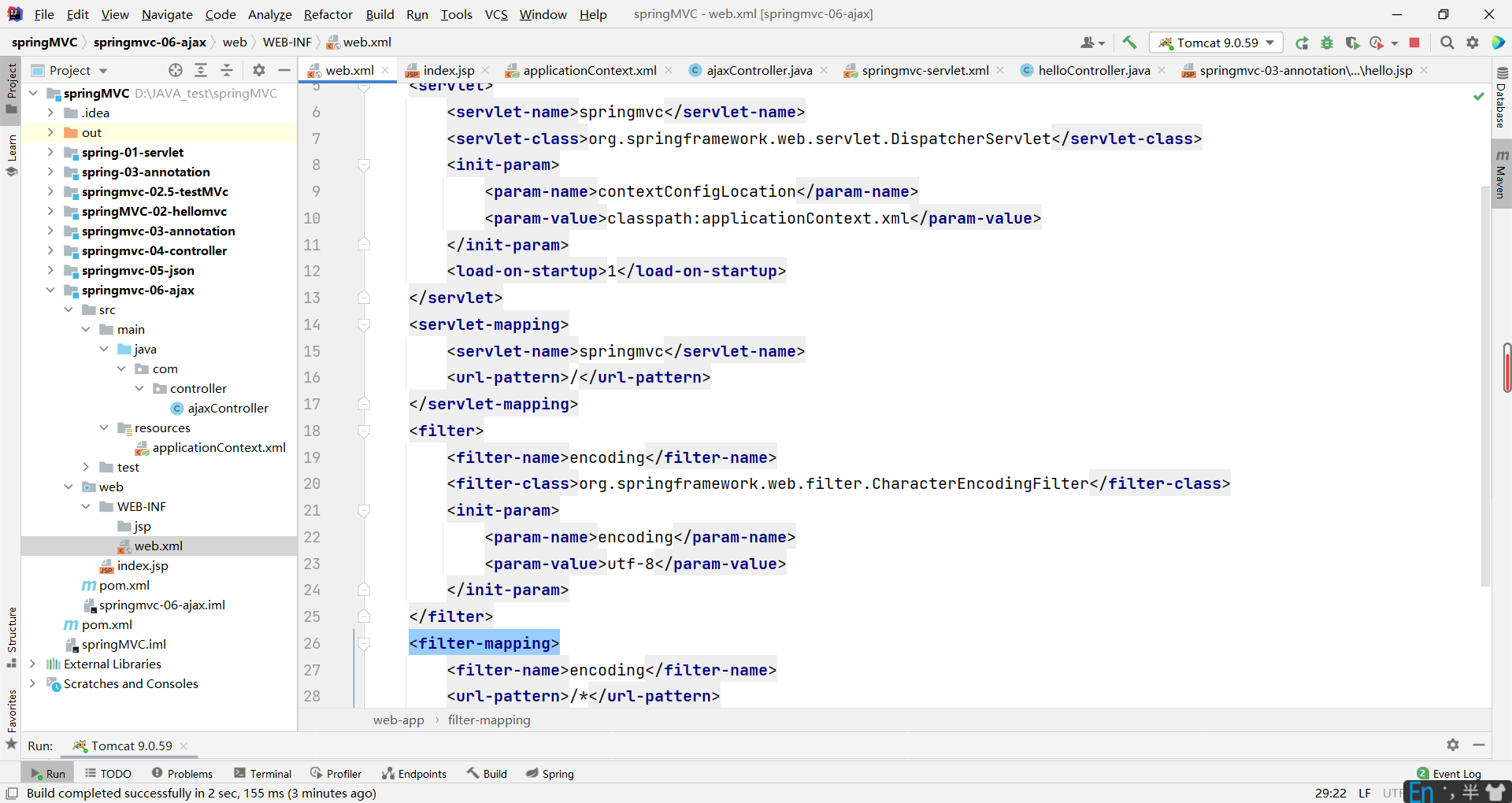
Task: Click the user account icon in toolbar
Action: click(x=1092, y=43)
